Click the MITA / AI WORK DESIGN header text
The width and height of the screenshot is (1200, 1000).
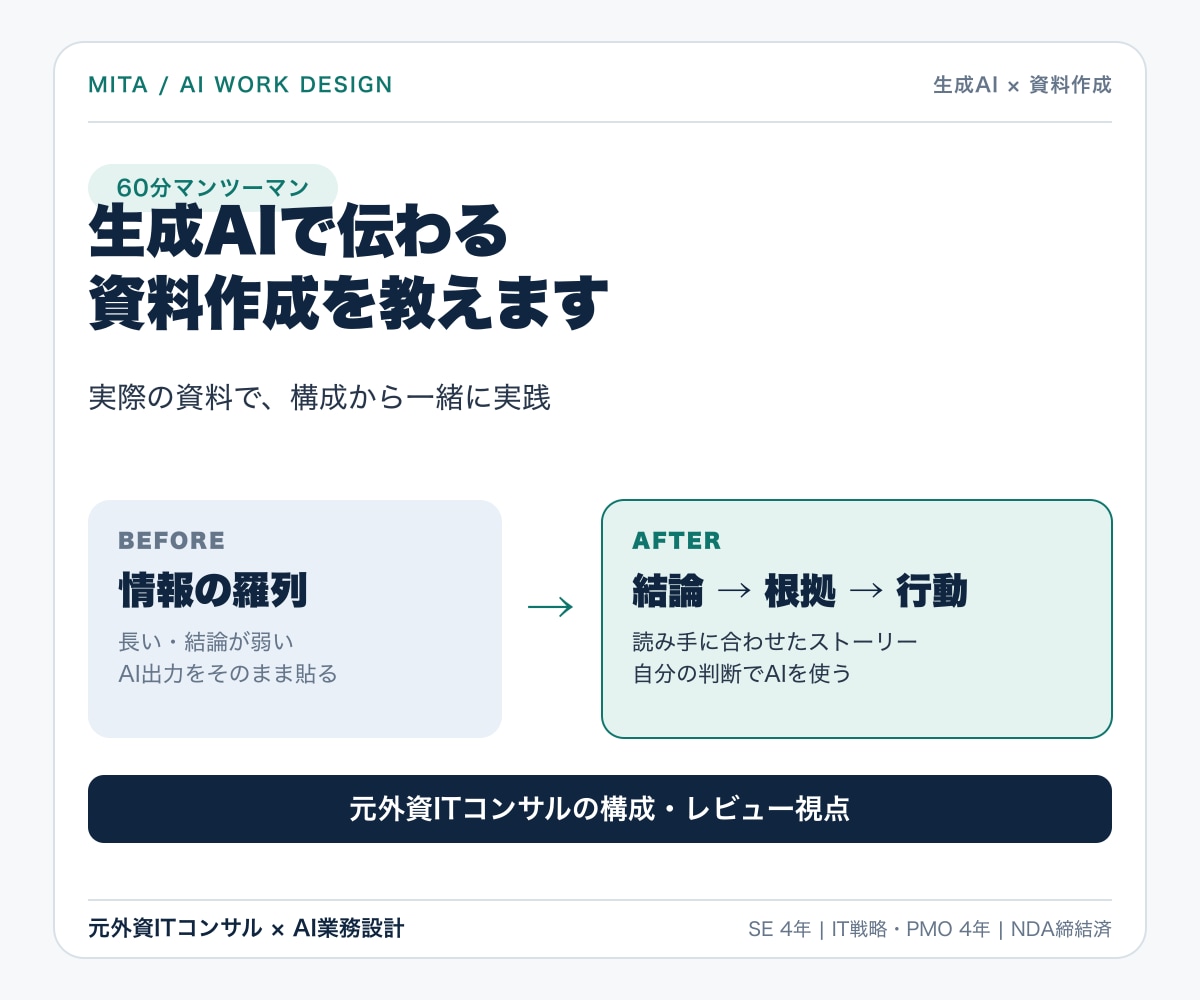click(x=240, y=85)
